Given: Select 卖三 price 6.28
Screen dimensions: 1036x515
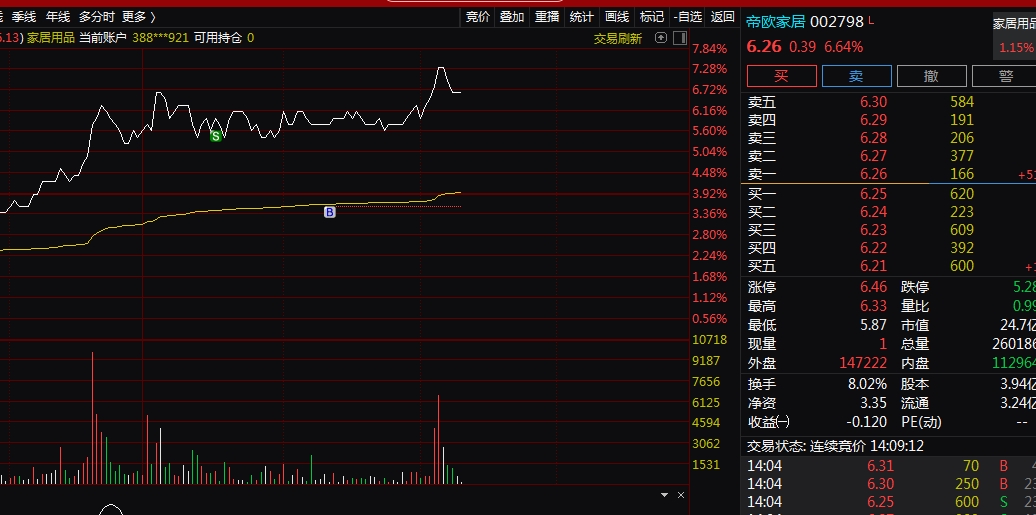Looking at the screenshot, I should pos(873,138).
